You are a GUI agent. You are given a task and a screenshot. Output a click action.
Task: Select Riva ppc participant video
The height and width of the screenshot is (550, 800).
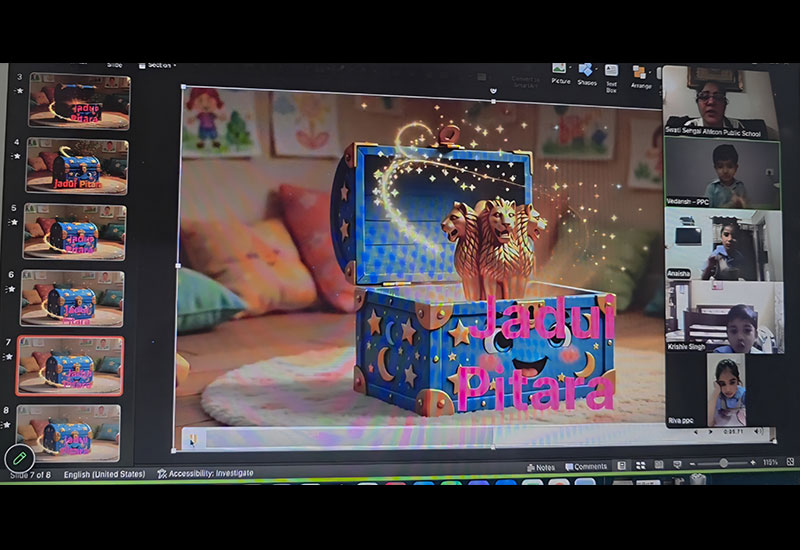tap(726, 390)
